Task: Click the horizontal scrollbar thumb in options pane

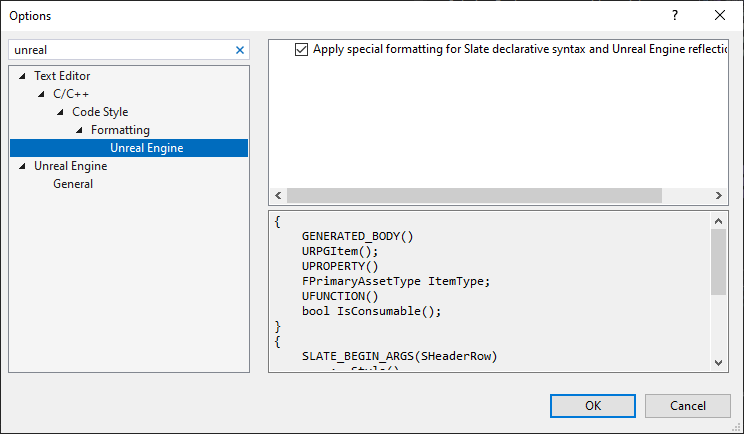Action: [474, 195]
